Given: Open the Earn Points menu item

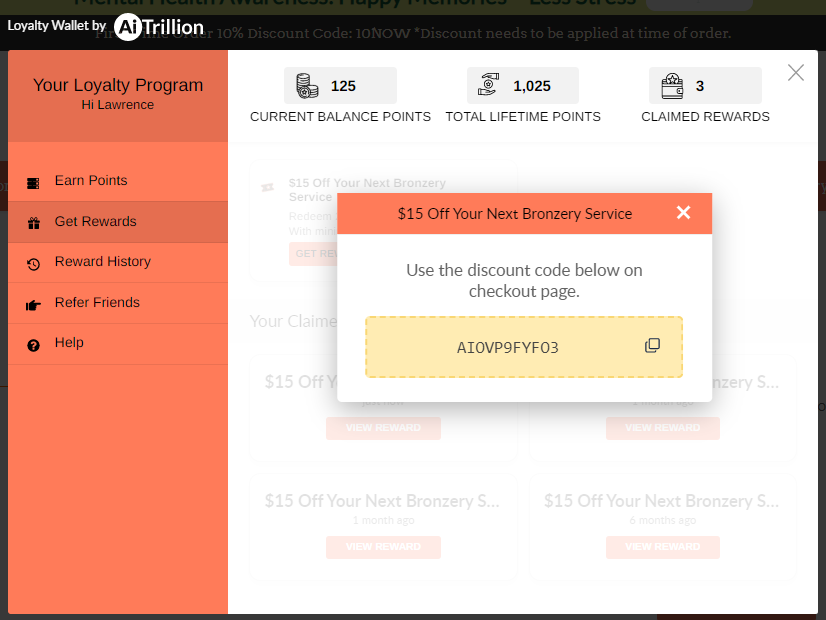Looking at the screenshot, I should pyautogui.click(x=118, y=181).
